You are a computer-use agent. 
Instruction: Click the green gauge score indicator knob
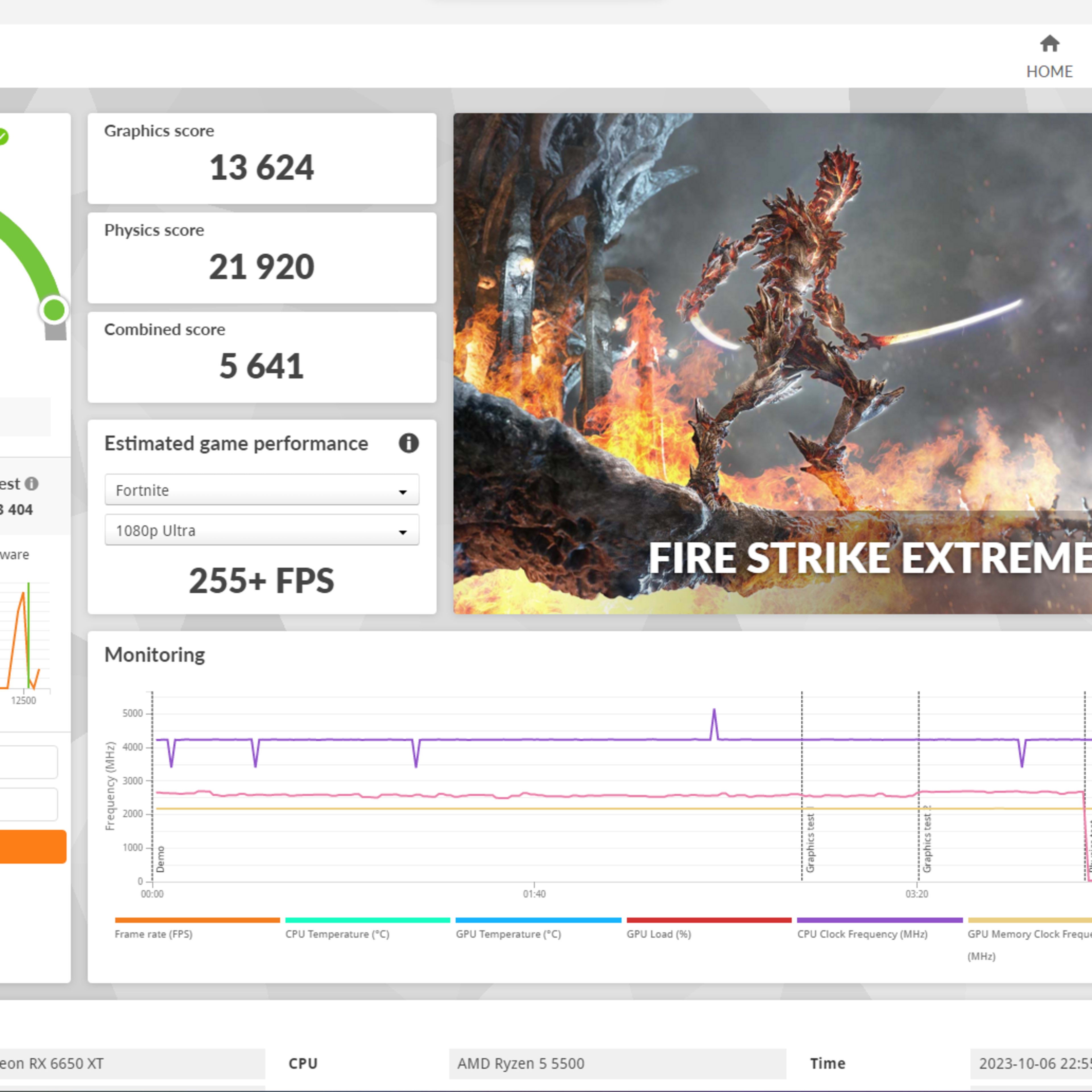pos(54,310)
